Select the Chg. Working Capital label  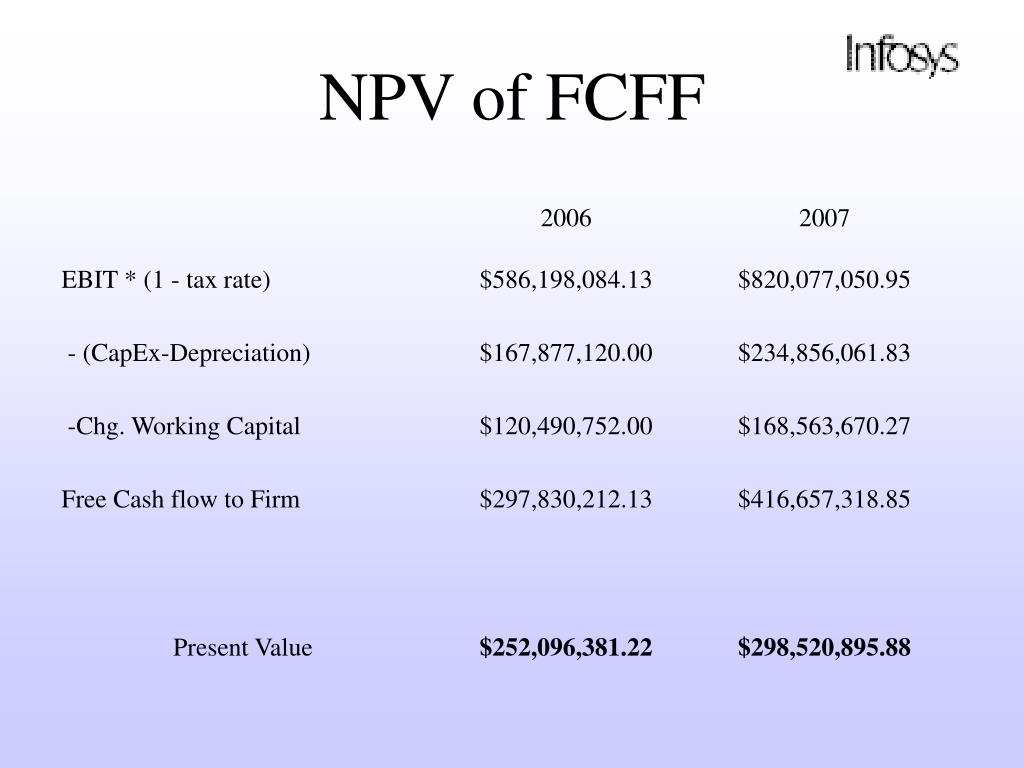coord(184,426)
